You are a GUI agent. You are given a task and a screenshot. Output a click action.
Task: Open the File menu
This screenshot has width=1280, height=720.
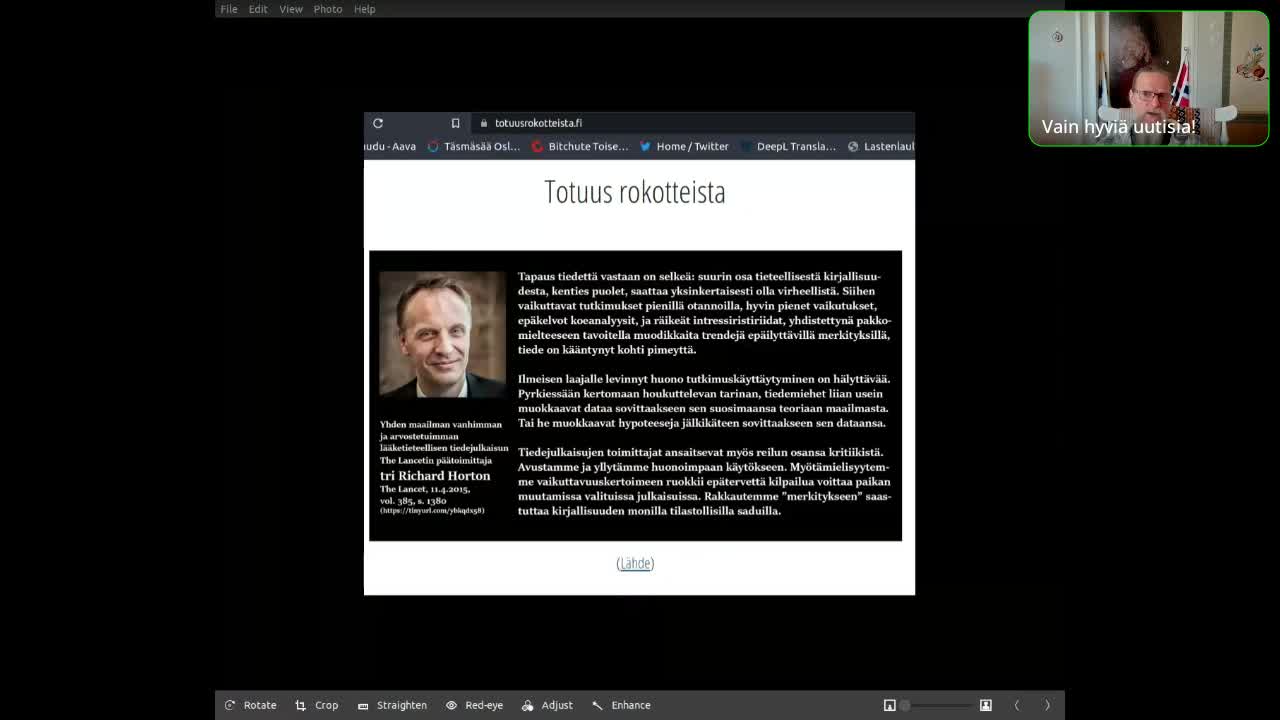pos(229,9)
